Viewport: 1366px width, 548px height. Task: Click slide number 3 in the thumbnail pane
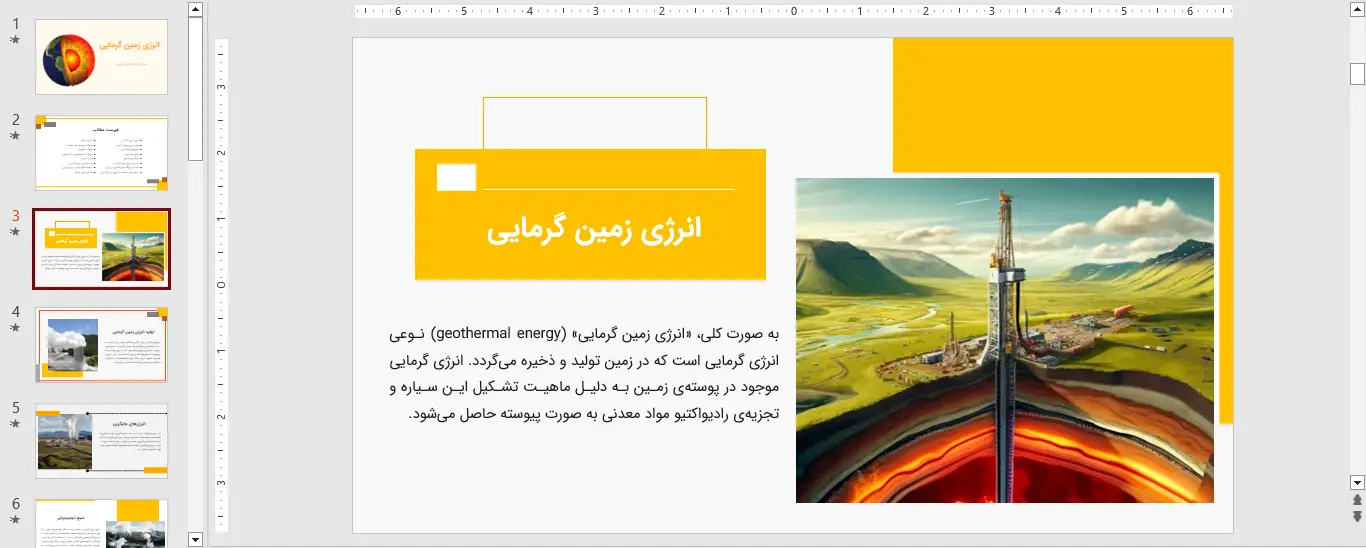[15, 216]
